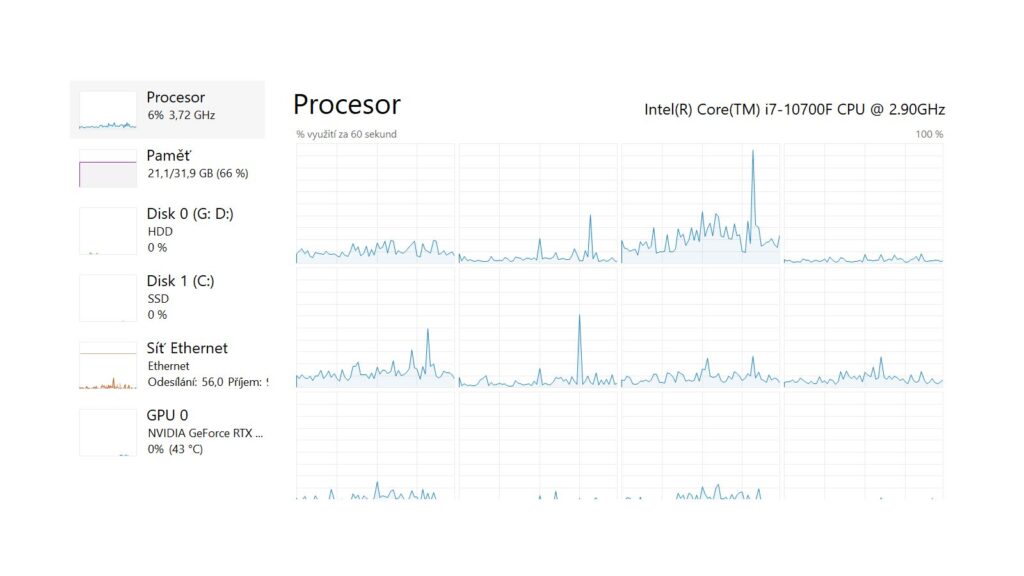Viewport: 1024px width, 576px height.
Task: Click the Ethernet mini throughput graph thumbnail
Action: (108, 365)
